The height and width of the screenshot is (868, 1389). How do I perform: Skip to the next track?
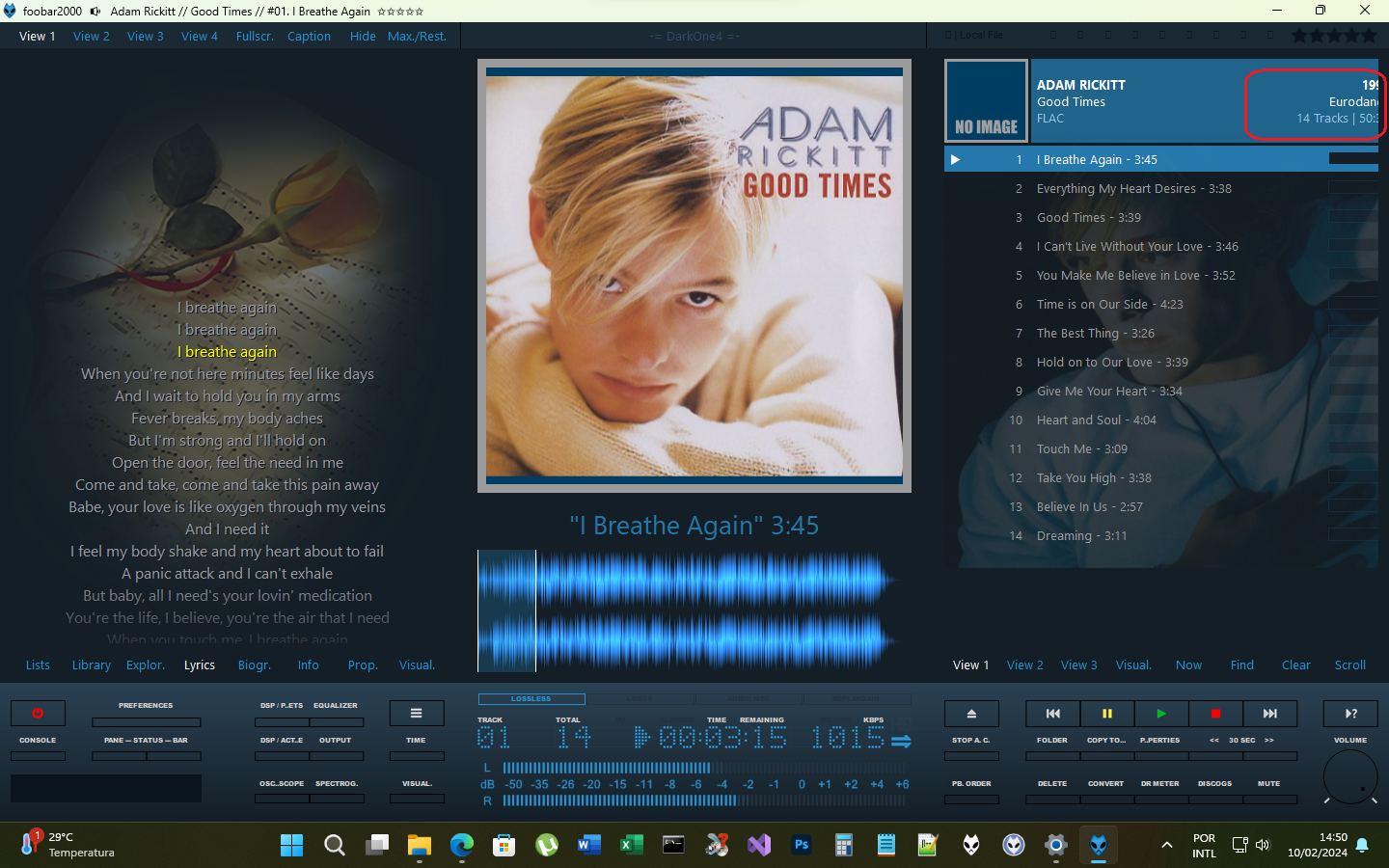pos(1269,714)
